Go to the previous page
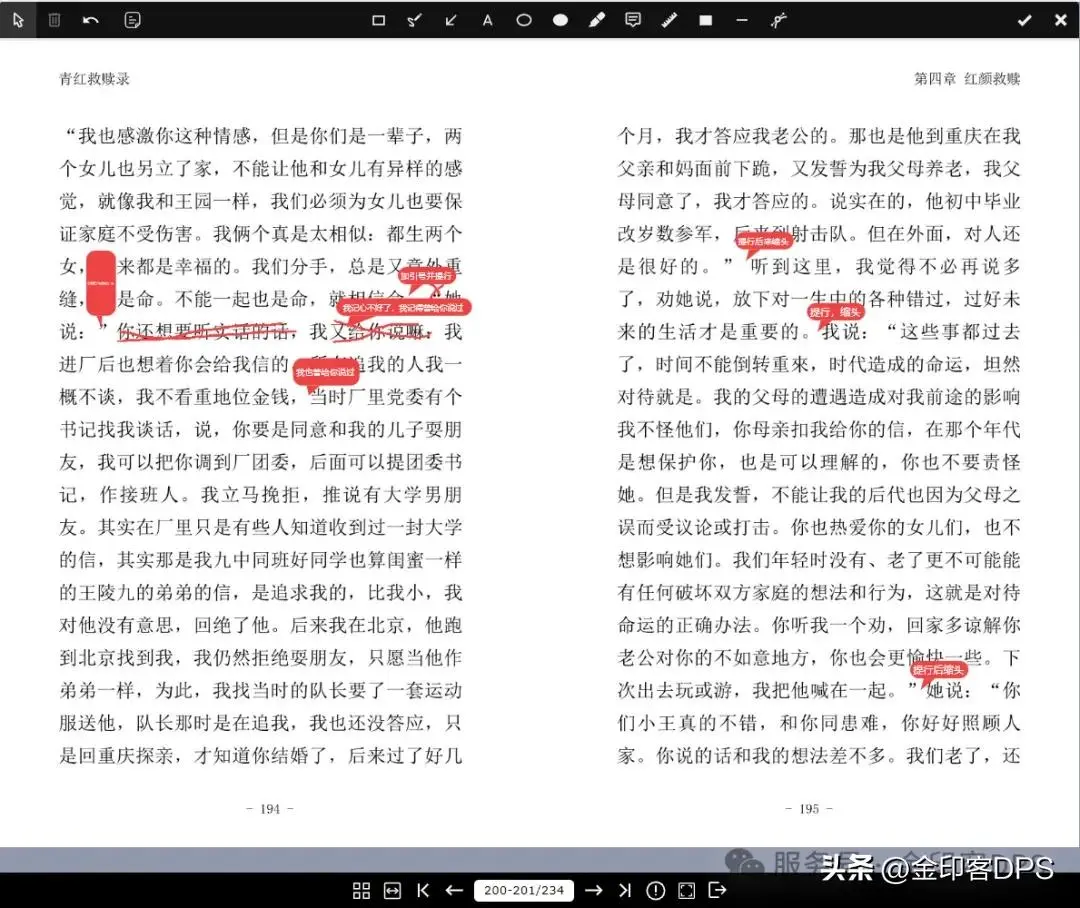The width and height of the screenshot is (1080, 908). [454, 890]
